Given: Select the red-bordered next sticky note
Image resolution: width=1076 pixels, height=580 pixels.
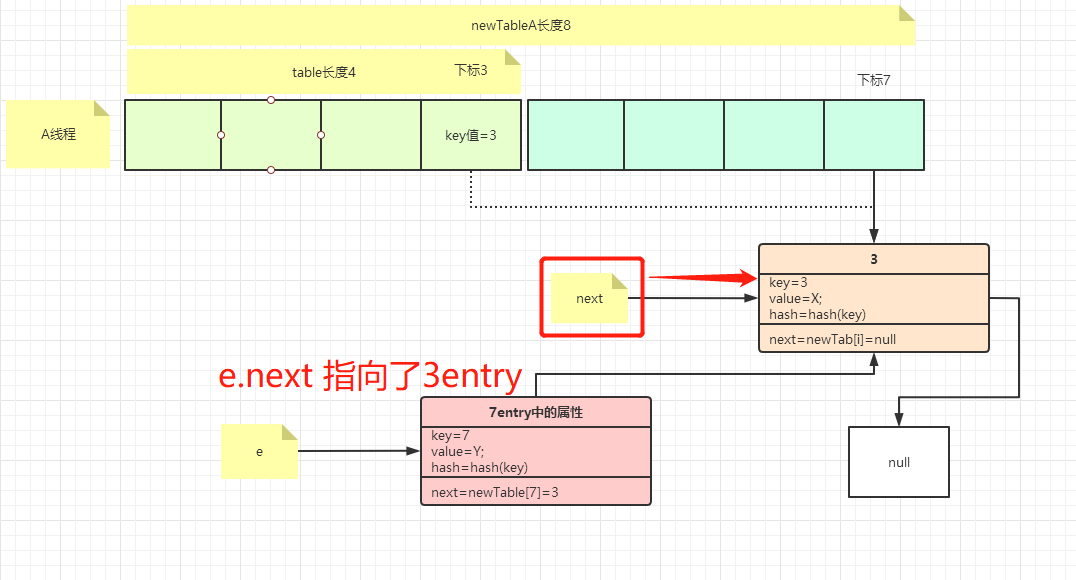Looking at the screenshot, I should coord(590,297).
